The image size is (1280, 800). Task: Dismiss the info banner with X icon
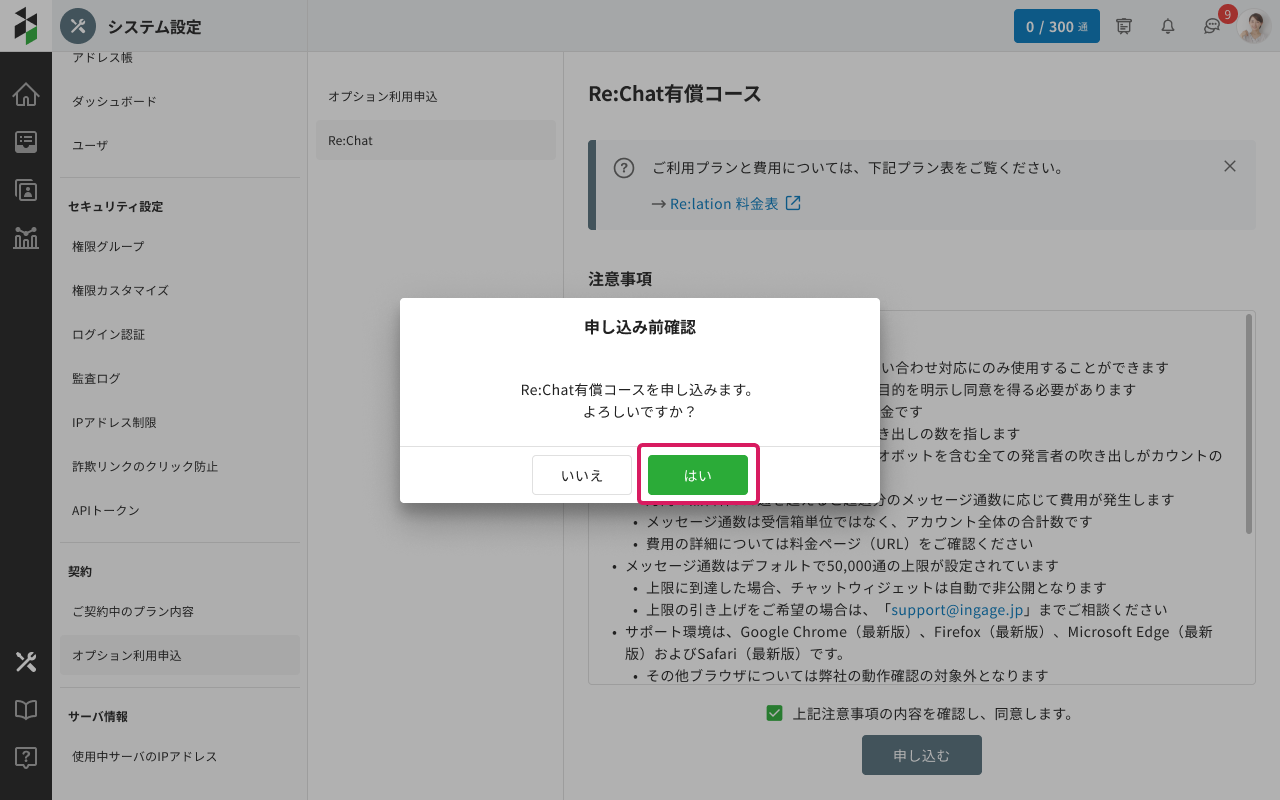(1230, 166)
